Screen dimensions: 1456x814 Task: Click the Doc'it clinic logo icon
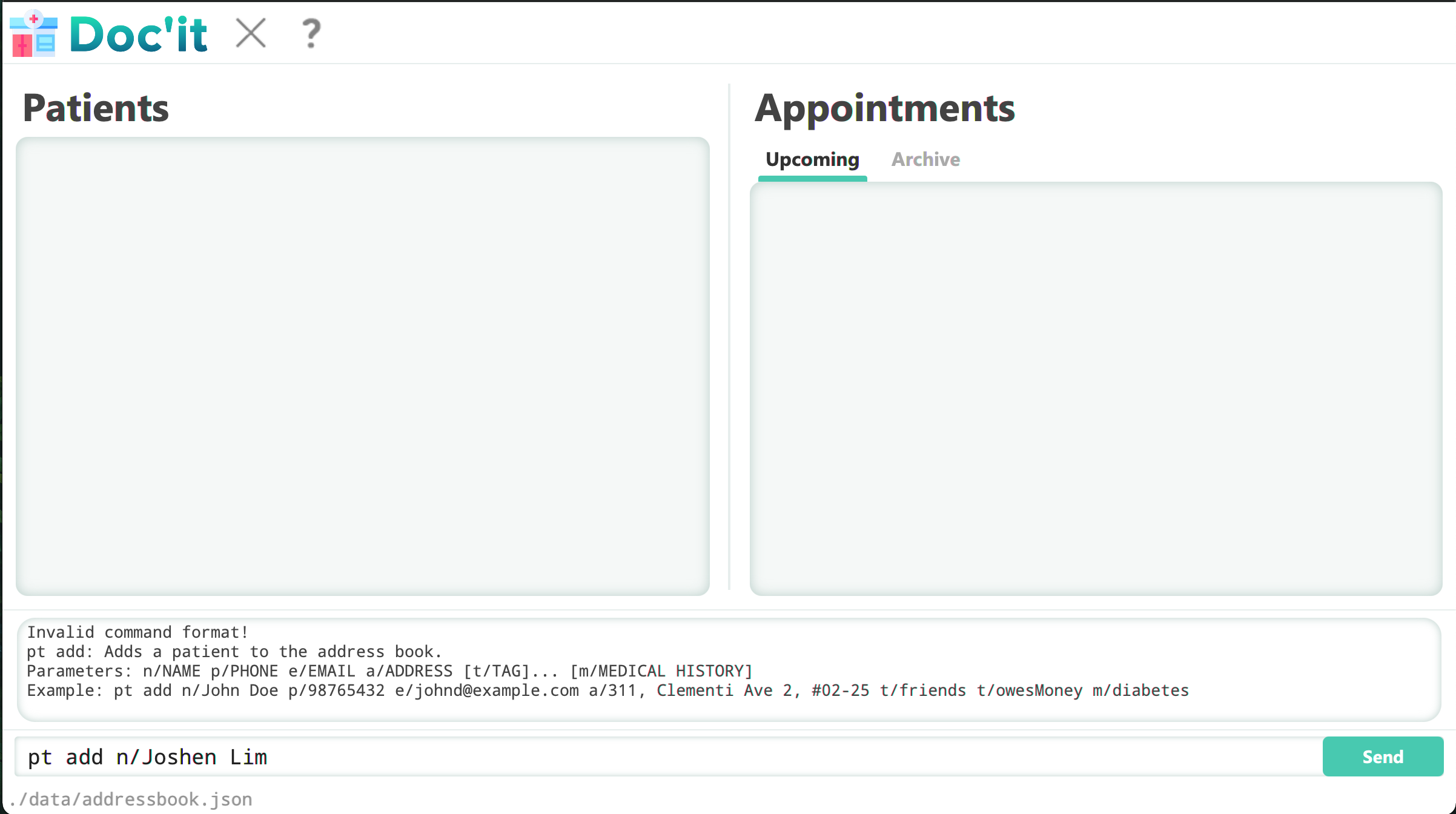click(33, 34)
